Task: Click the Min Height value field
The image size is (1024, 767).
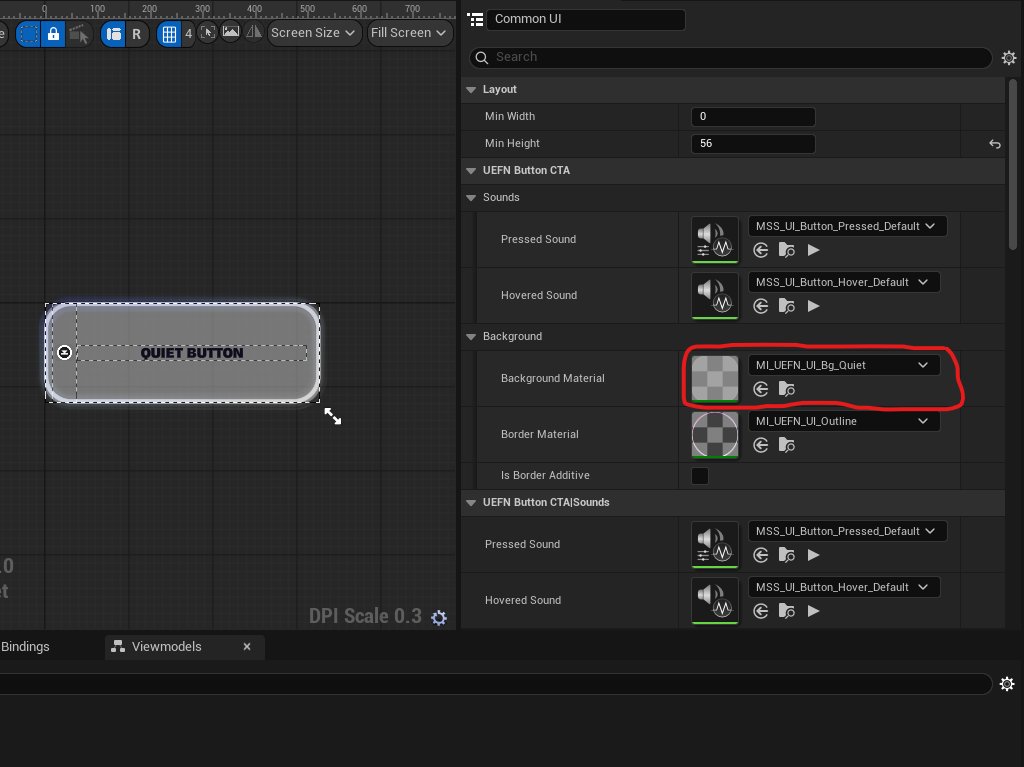Action: (752, 143)
